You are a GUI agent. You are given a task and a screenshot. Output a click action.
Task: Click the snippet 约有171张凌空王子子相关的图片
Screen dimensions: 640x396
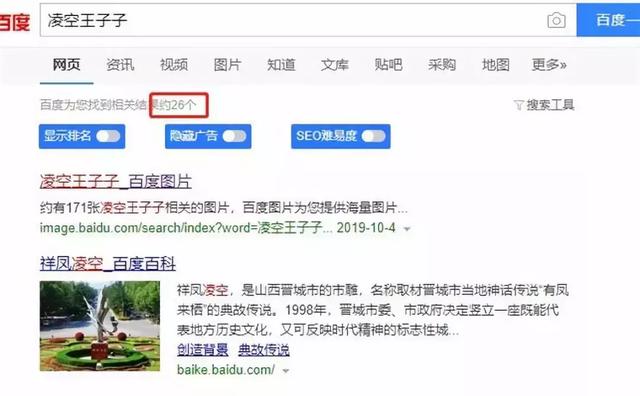[x=134, y=208]
